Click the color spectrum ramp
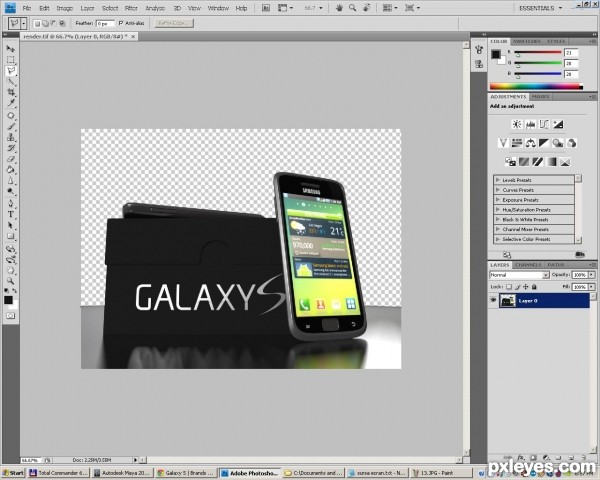Screen dimensions: 600x480 click(x=536, y=87)
